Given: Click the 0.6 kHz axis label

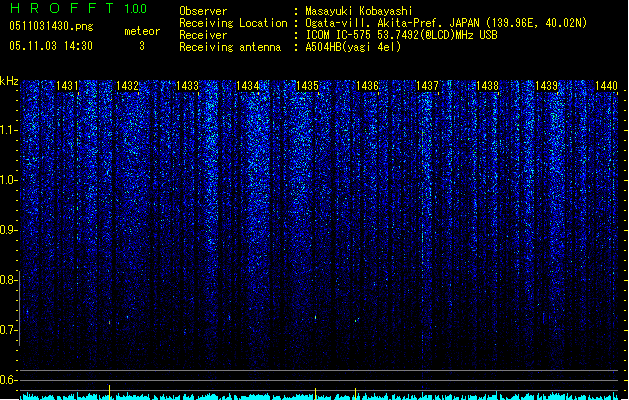Looking at the screenshot, I should (8, 380).
